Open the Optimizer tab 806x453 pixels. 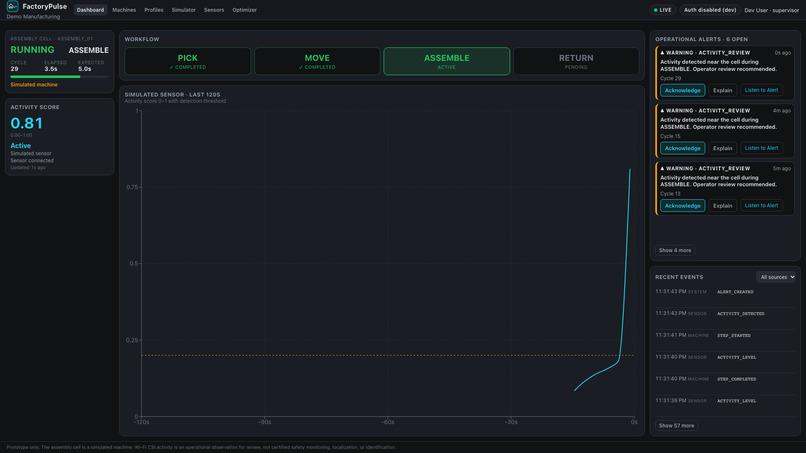pos(244,10)
